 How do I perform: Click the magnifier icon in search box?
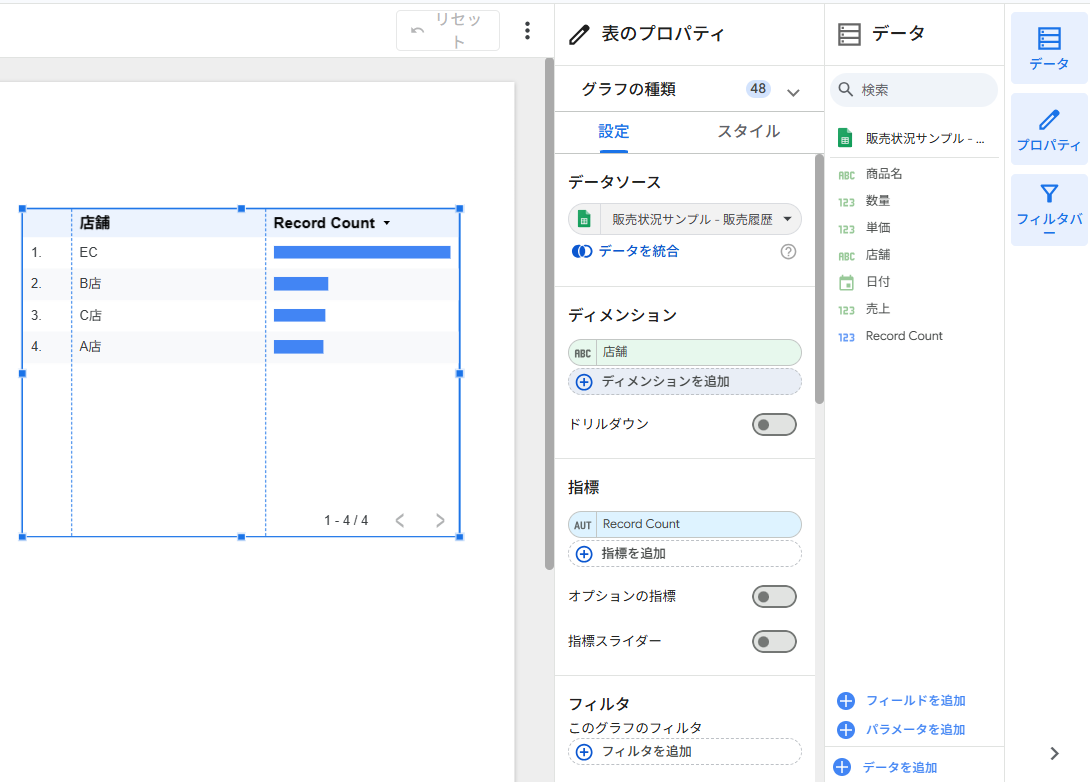tap(845, 90)
